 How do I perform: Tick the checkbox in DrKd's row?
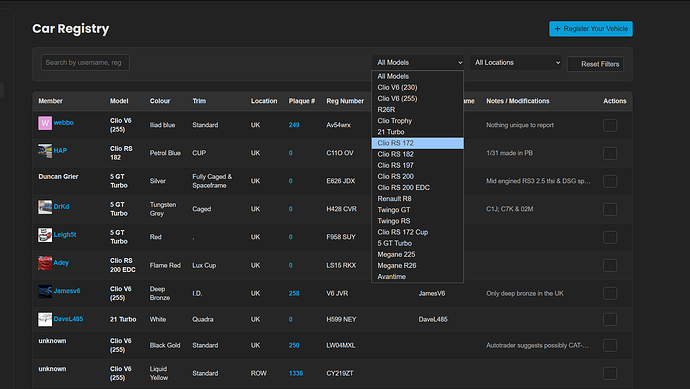point(610,209)
